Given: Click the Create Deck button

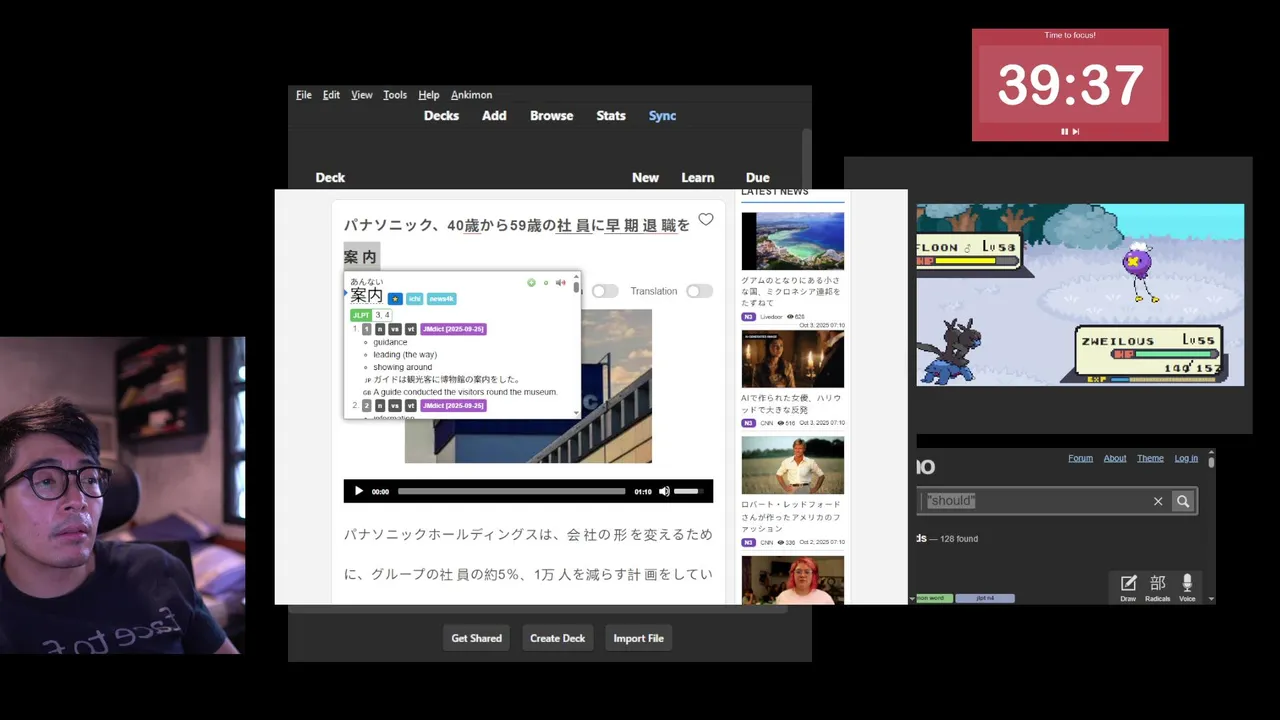Looking at the screenshot, I should [557, 638].
